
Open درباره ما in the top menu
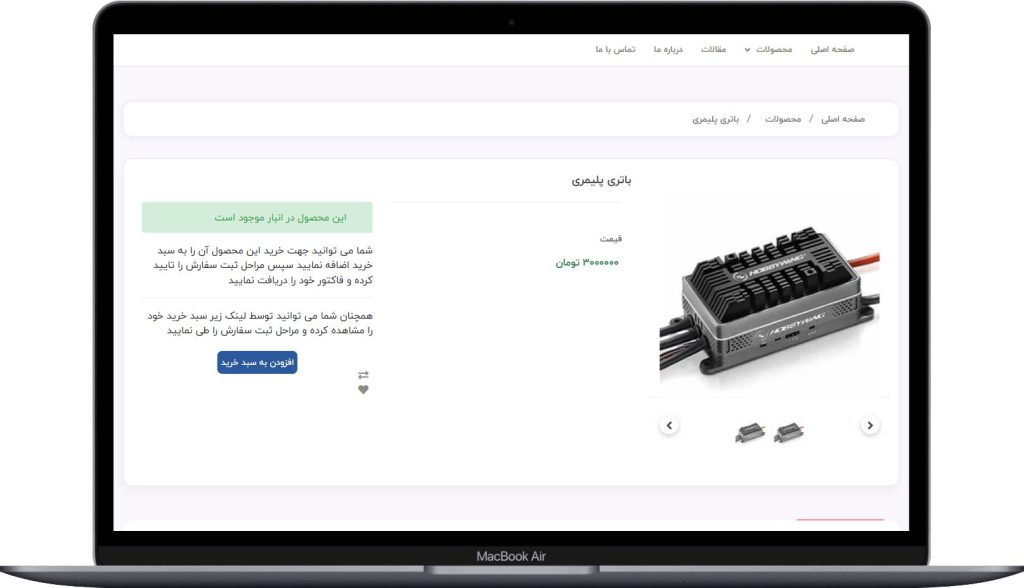coord(668,50)
